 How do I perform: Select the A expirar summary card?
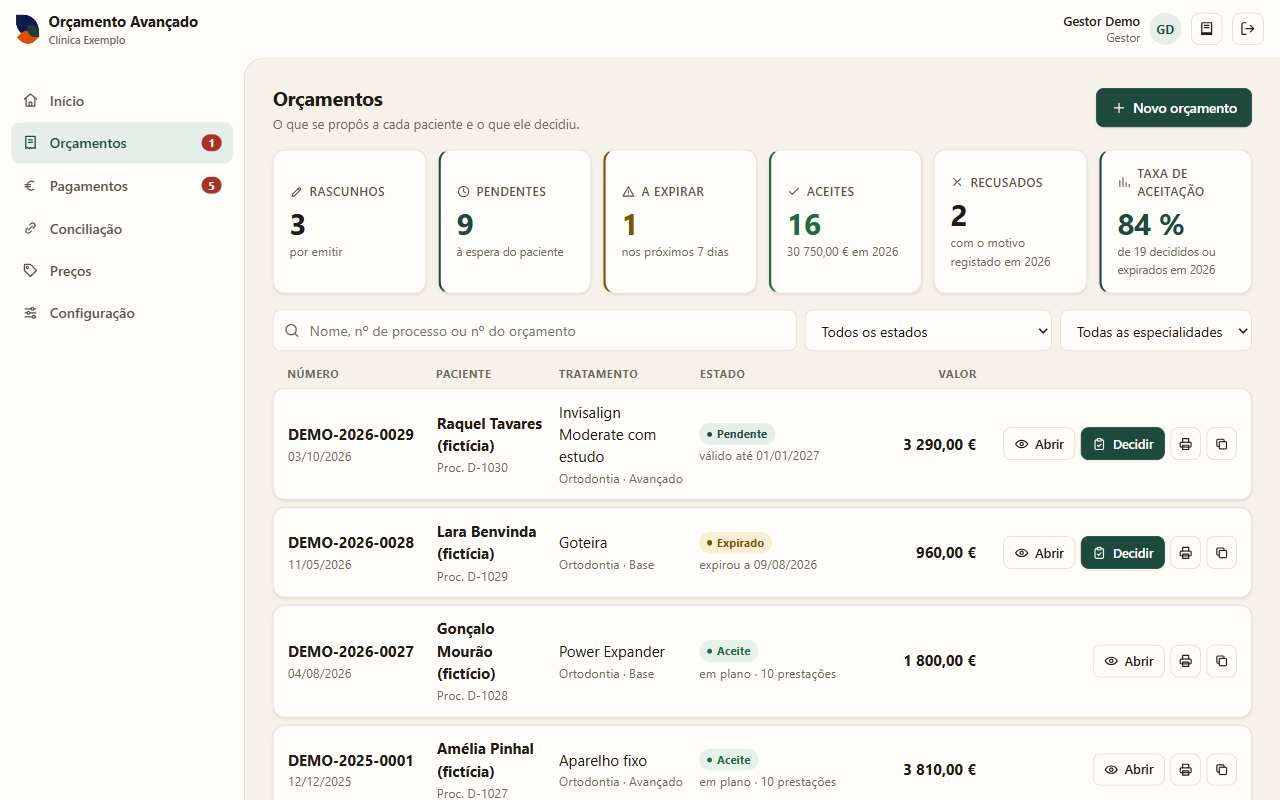(x=680, y=222)
